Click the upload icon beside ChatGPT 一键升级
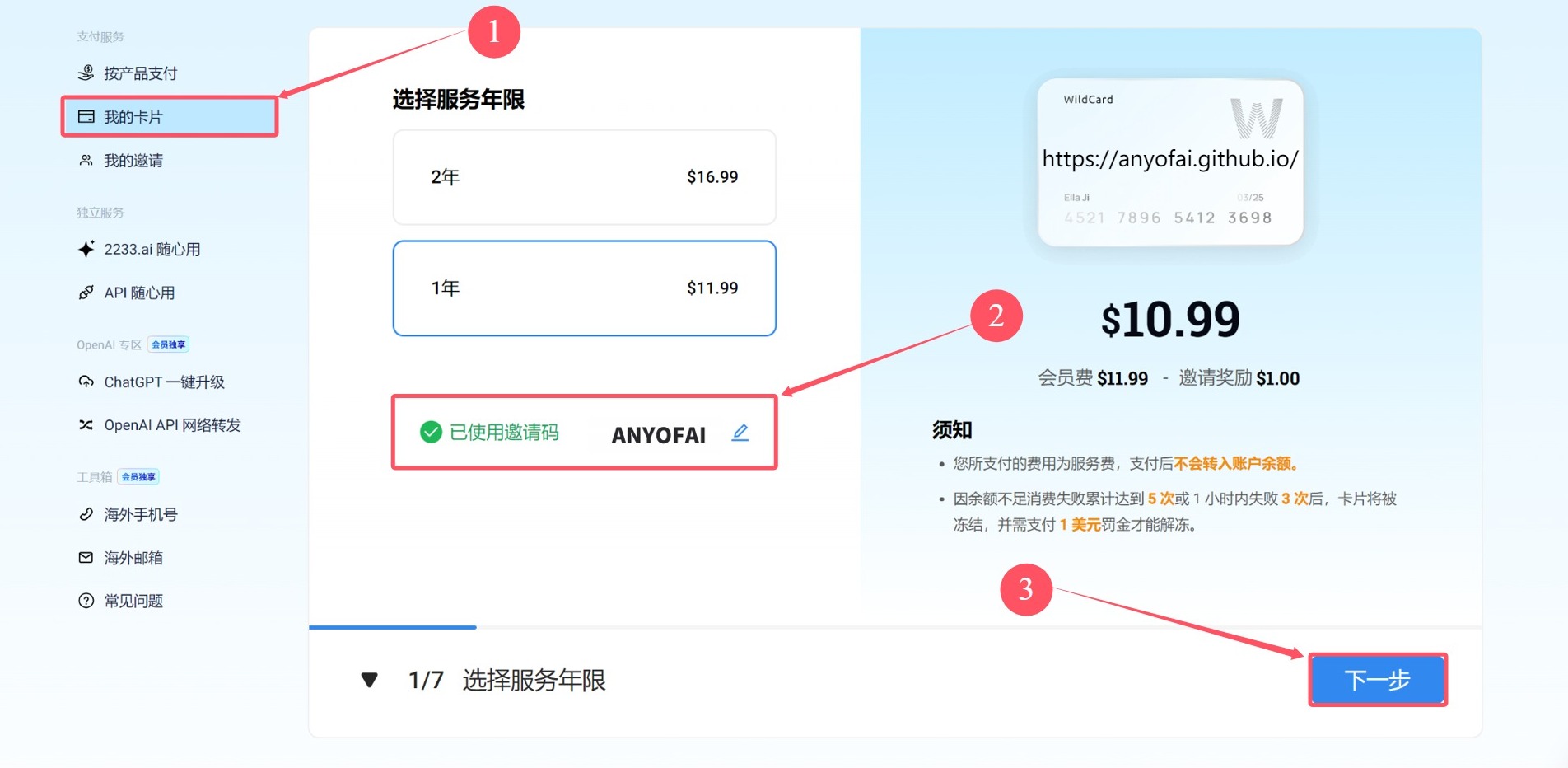 (x=86, y=382)
